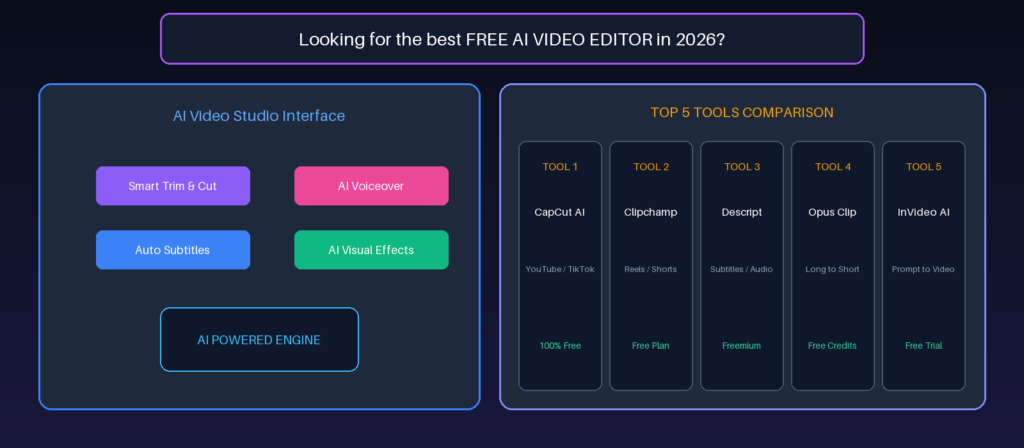Viewport: 1024px width, 448px height.
Task: Click the Free Credits pricing label
Action: [832, 345]
